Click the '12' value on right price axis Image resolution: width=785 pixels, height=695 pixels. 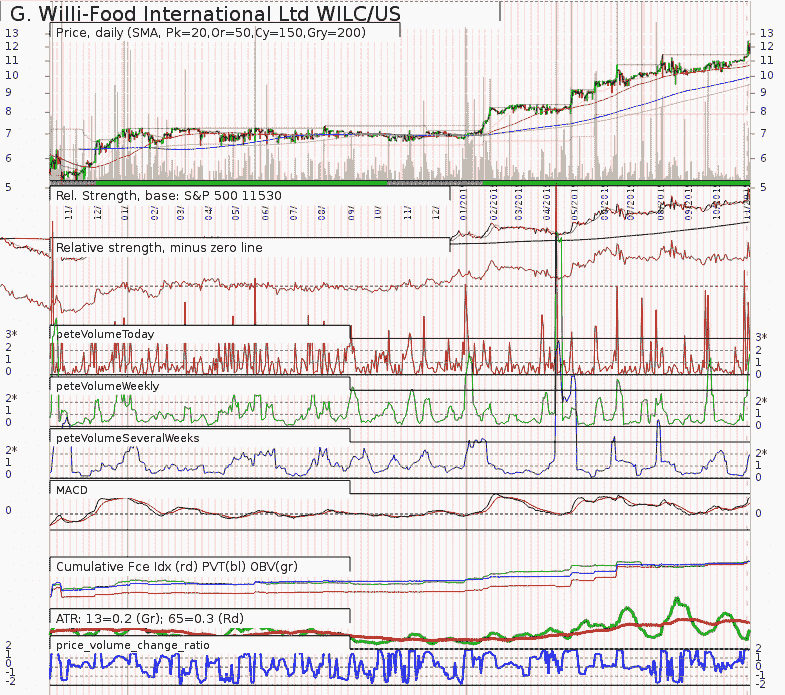(x=766, y=46)
